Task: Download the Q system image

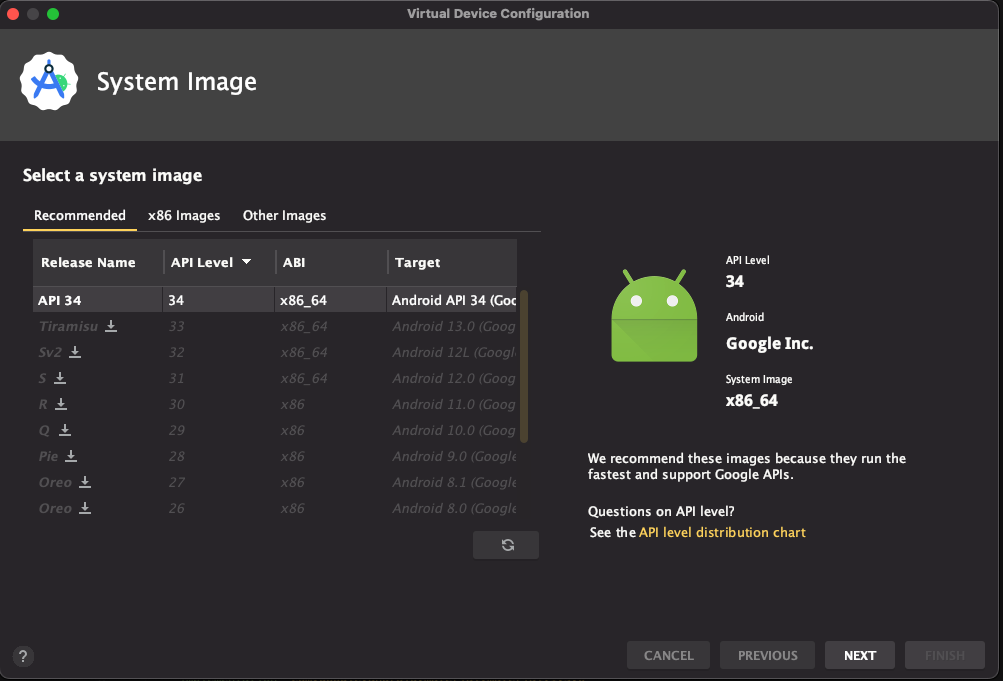Action: (65, 430)
